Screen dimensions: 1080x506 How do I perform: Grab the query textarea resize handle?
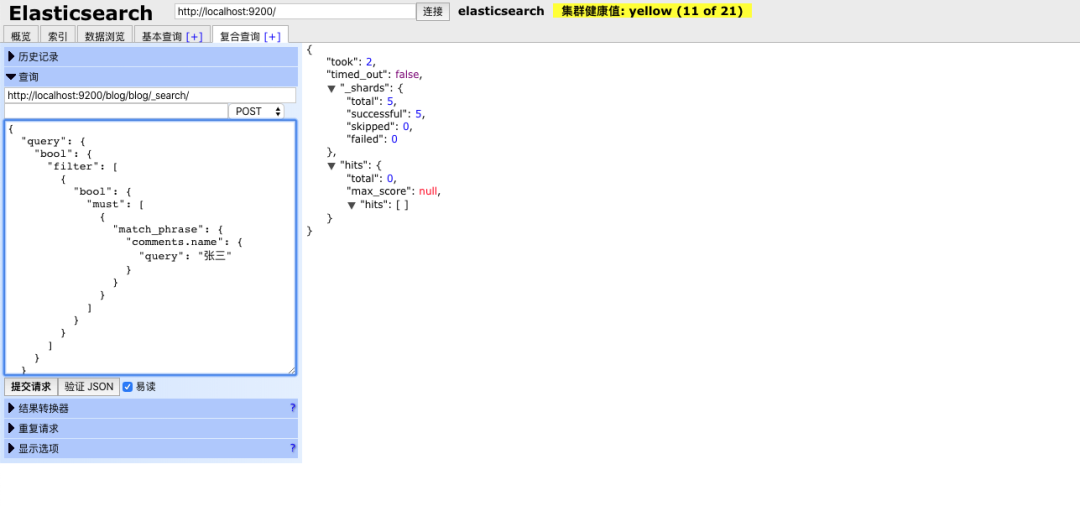[x=291, y=370]
